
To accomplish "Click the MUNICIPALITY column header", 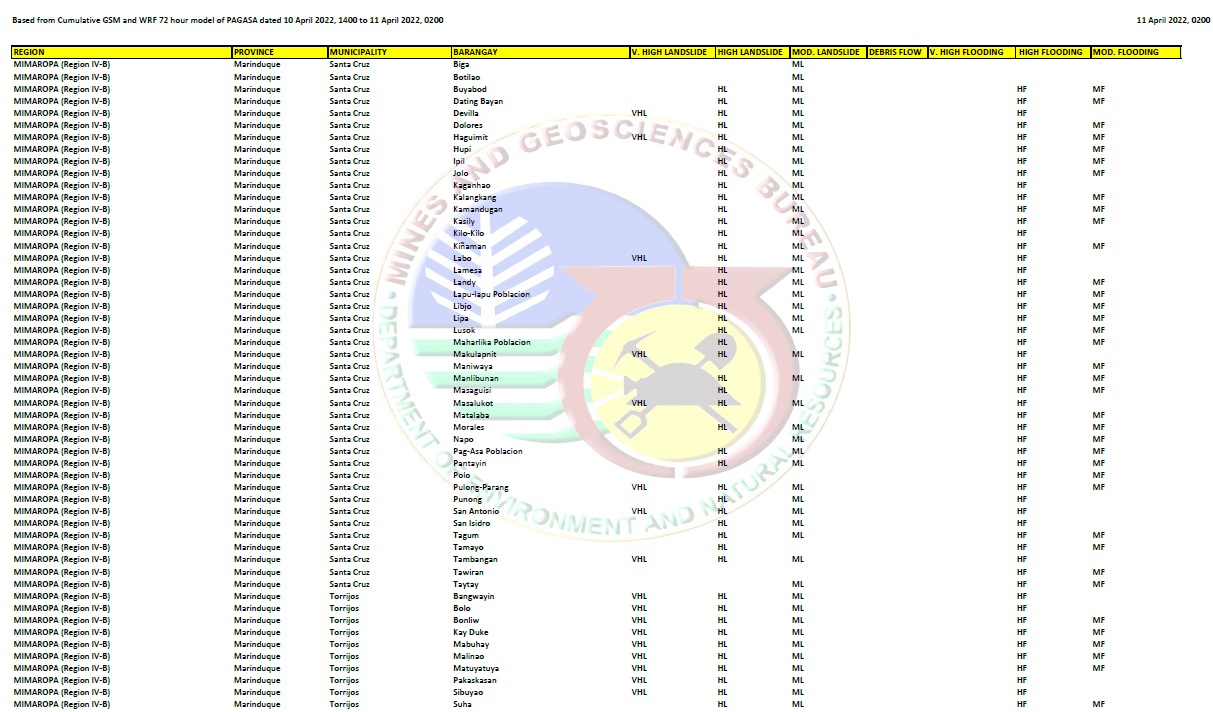I will (x=389, y=52).
